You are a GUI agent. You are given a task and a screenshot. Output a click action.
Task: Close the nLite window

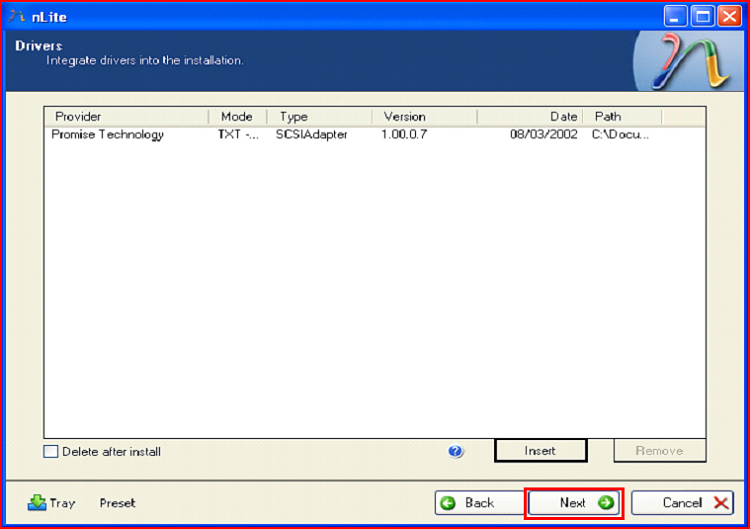[x=730, y=17]
